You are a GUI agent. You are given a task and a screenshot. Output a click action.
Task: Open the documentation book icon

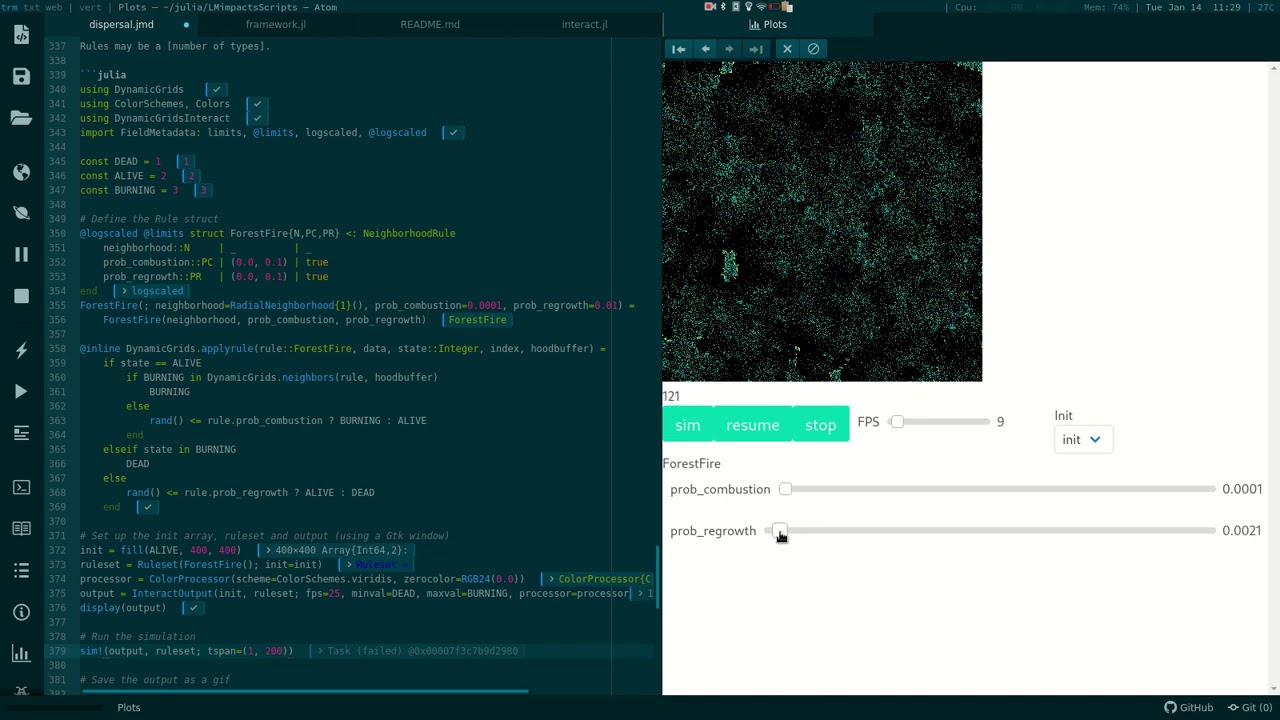21,528
